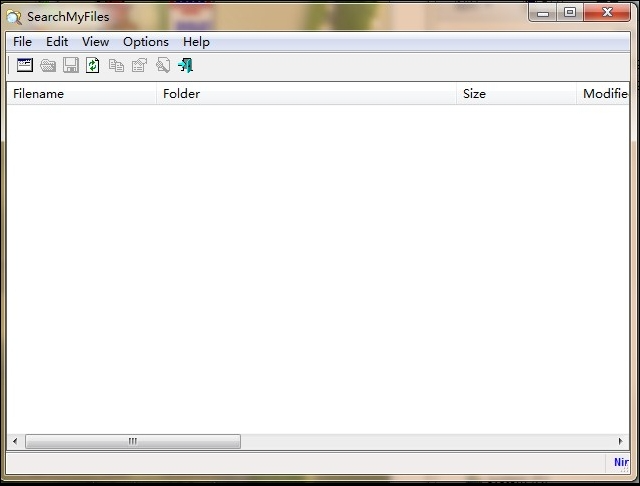Click the horizontal scrollbar left arrow

[15, 441]
